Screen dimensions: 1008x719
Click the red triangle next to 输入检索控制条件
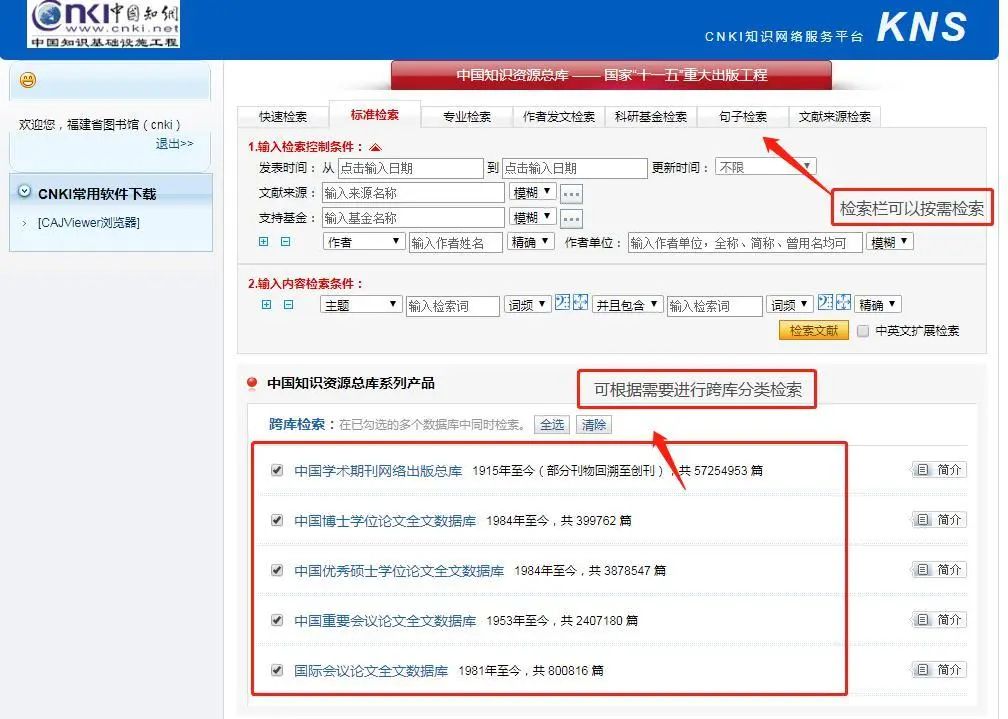click(x=375, y=147)
